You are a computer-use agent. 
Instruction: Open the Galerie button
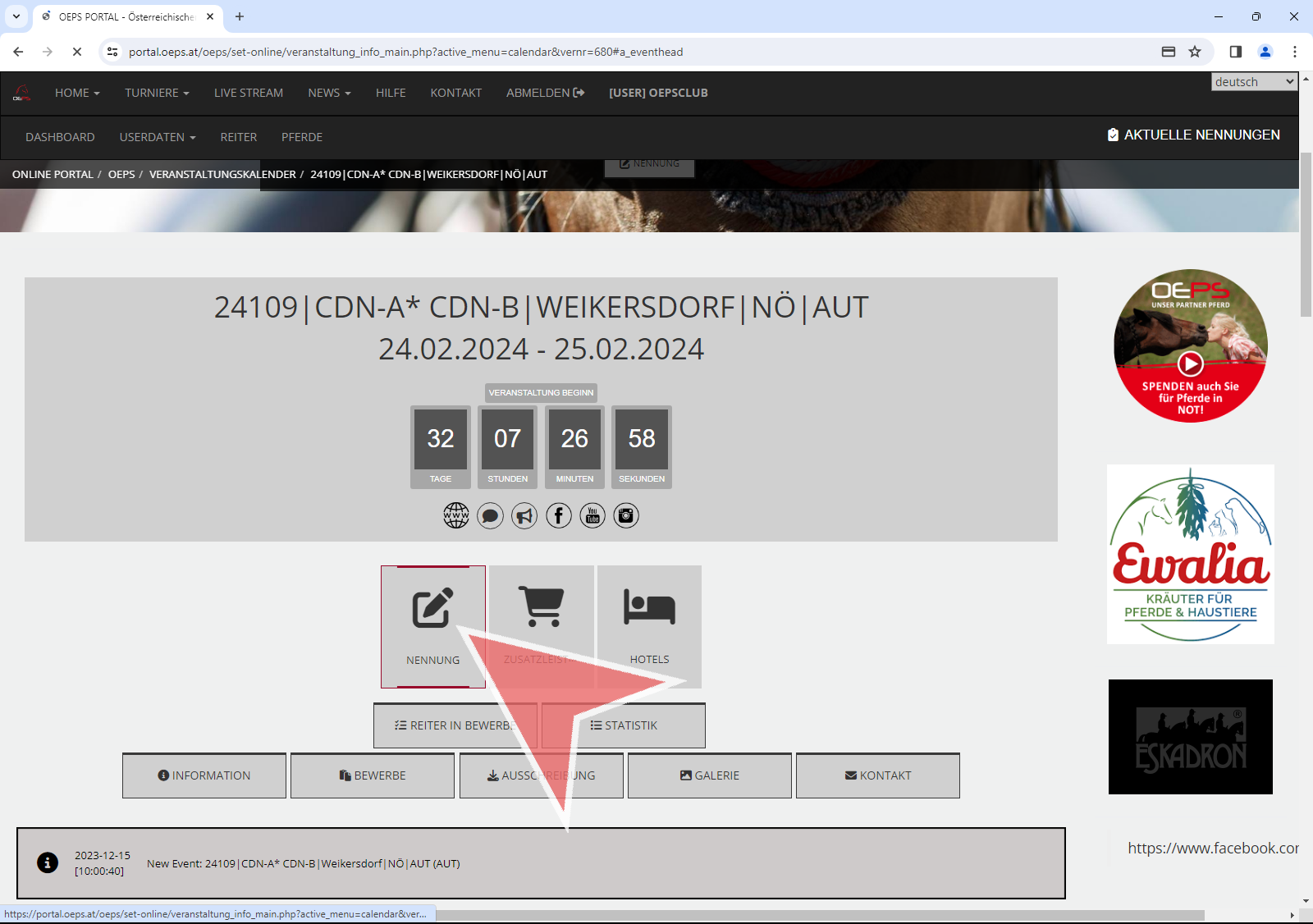[709, 775]
